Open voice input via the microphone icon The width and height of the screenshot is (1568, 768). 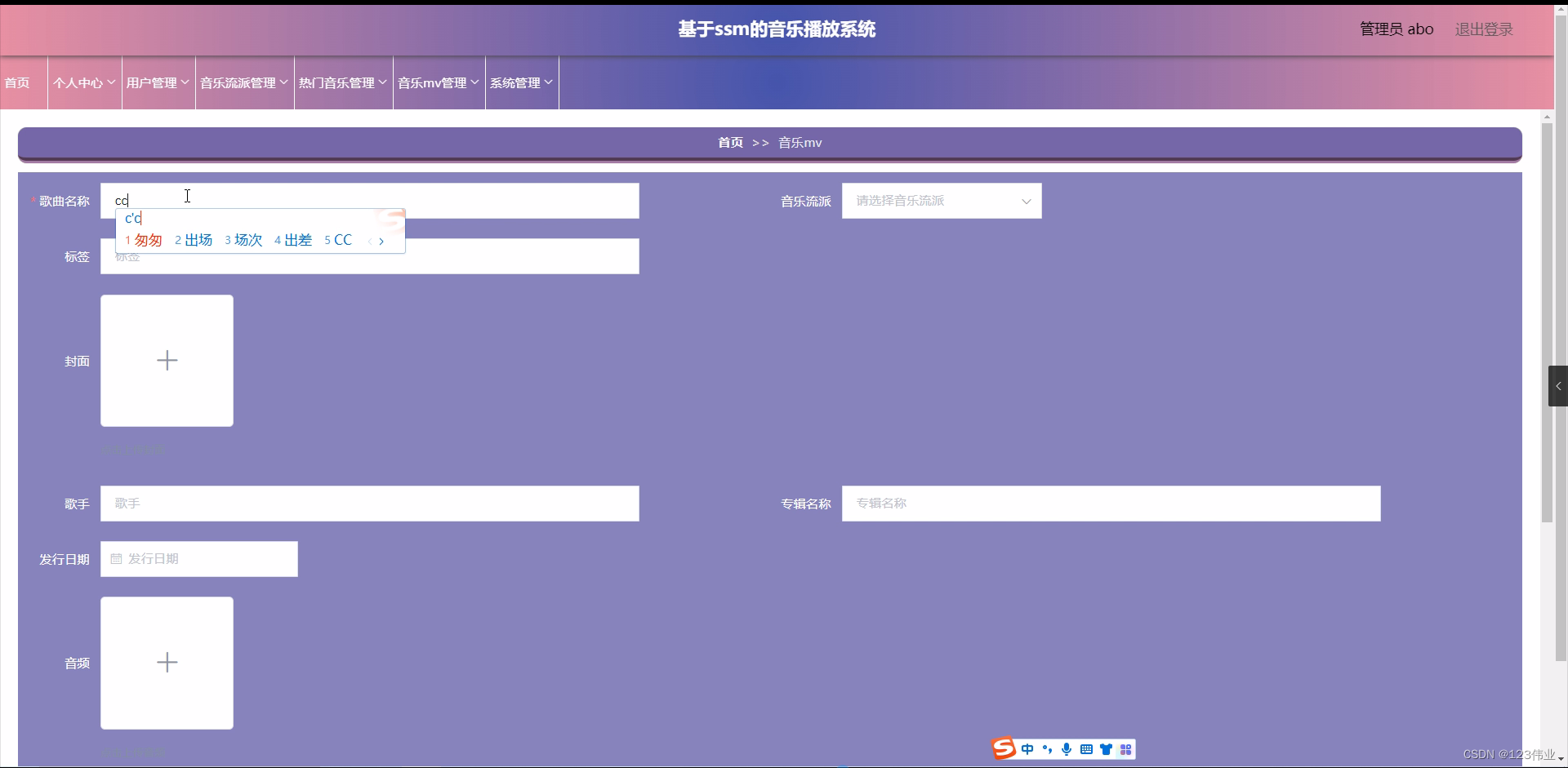pos(1067,748)
